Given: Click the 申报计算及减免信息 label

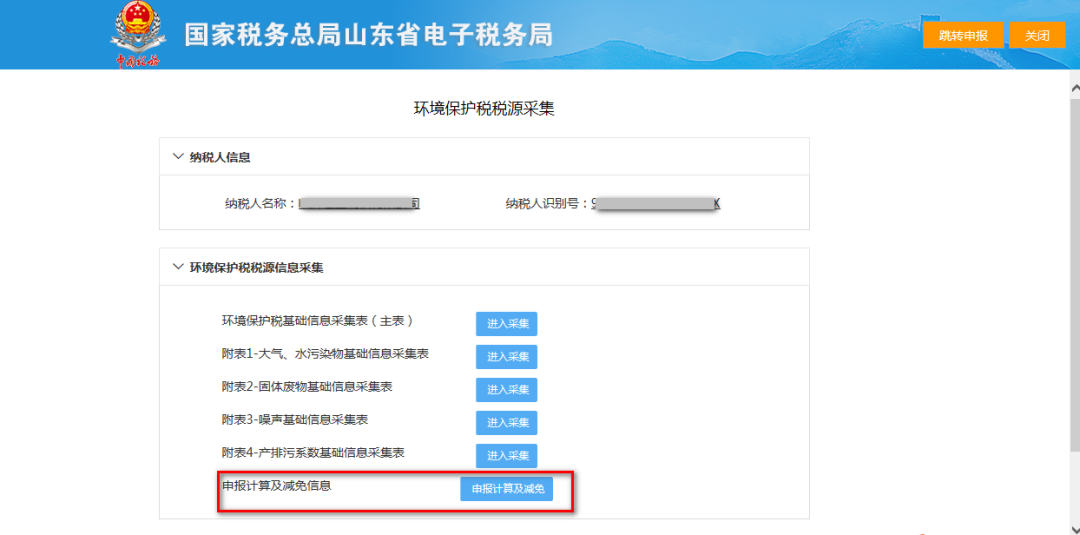Looking at the screenshot, I should [x=276, y=485].
